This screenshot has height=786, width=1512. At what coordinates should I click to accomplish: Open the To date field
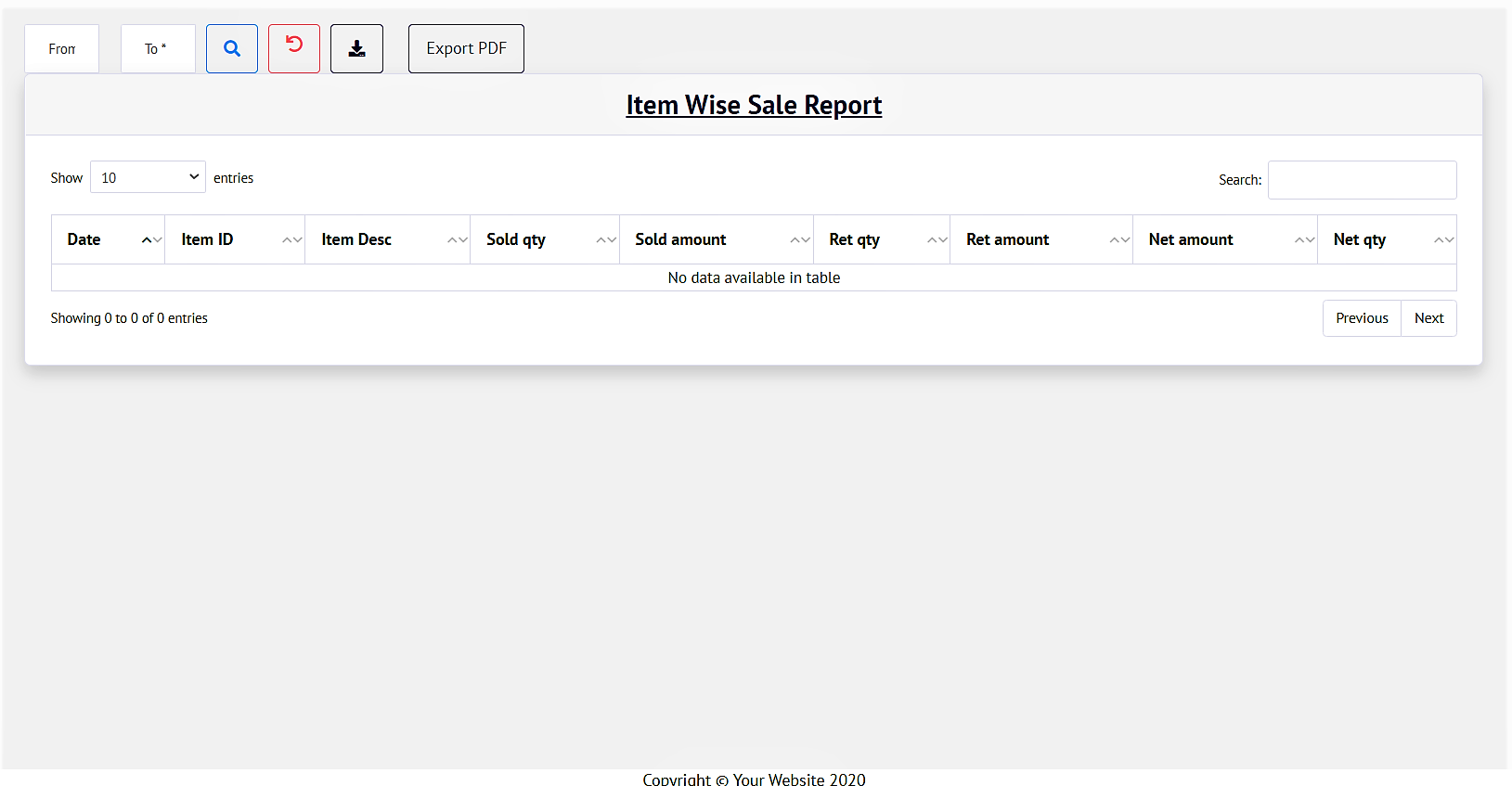point(158,49)
